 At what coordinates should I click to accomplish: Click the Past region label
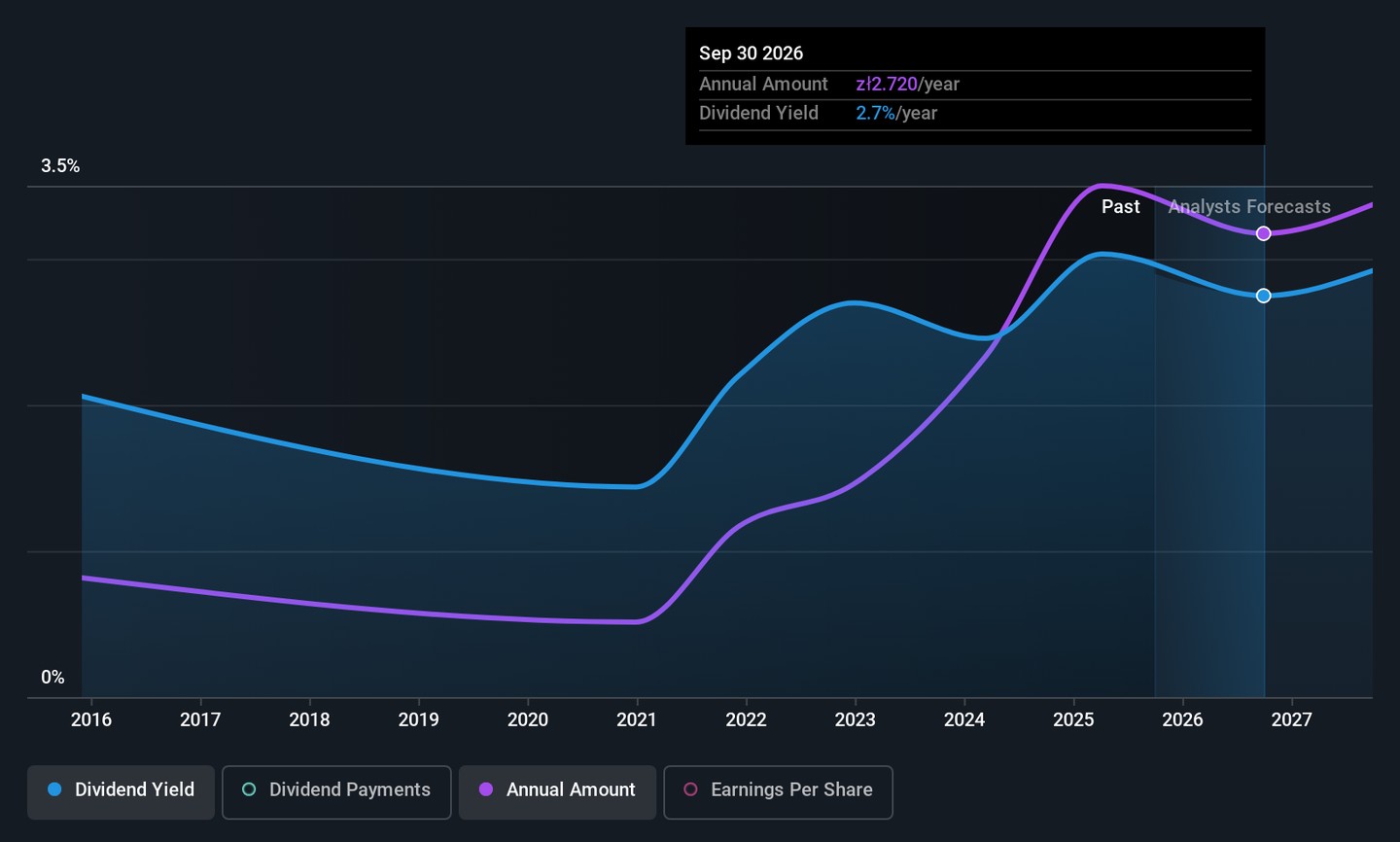pos(1120,207)
